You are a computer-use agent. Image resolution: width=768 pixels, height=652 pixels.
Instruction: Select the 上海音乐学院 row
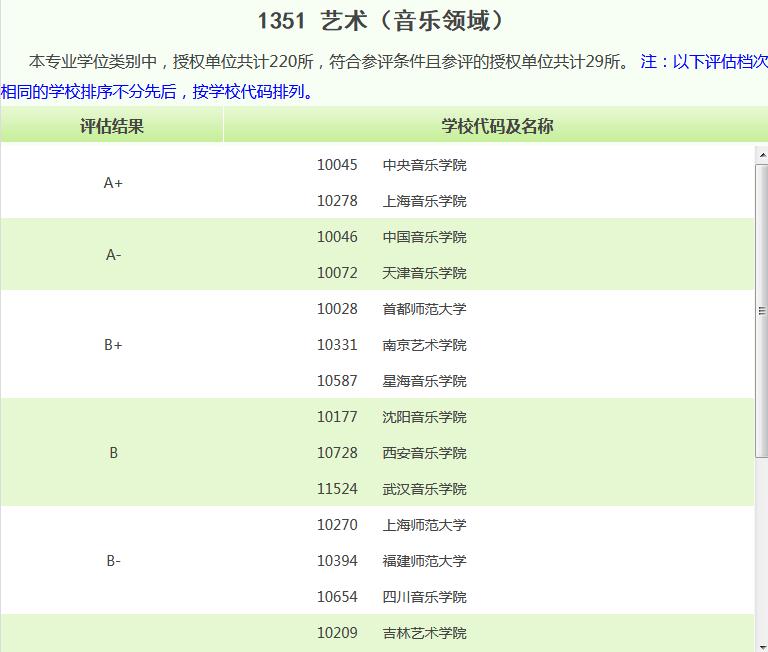click(424, 201)
